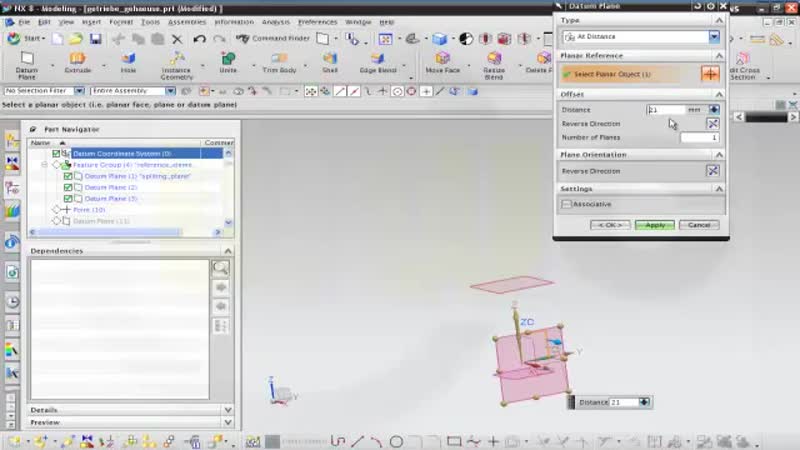Image resolution: width=800 pixels, height=450 pixels.
Task: Click the New file icon
Action: tap(58, 39)
